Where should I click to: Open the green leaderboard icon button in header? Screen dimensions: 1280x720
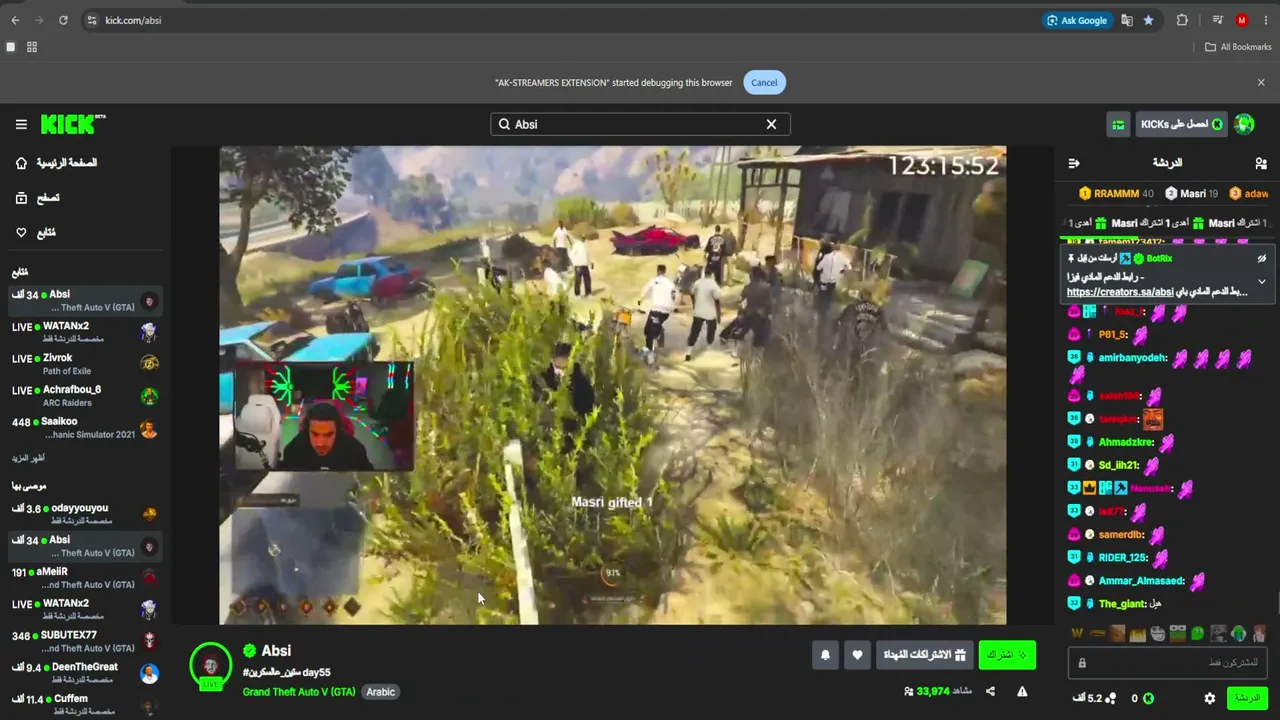[x=1119, y=124]
